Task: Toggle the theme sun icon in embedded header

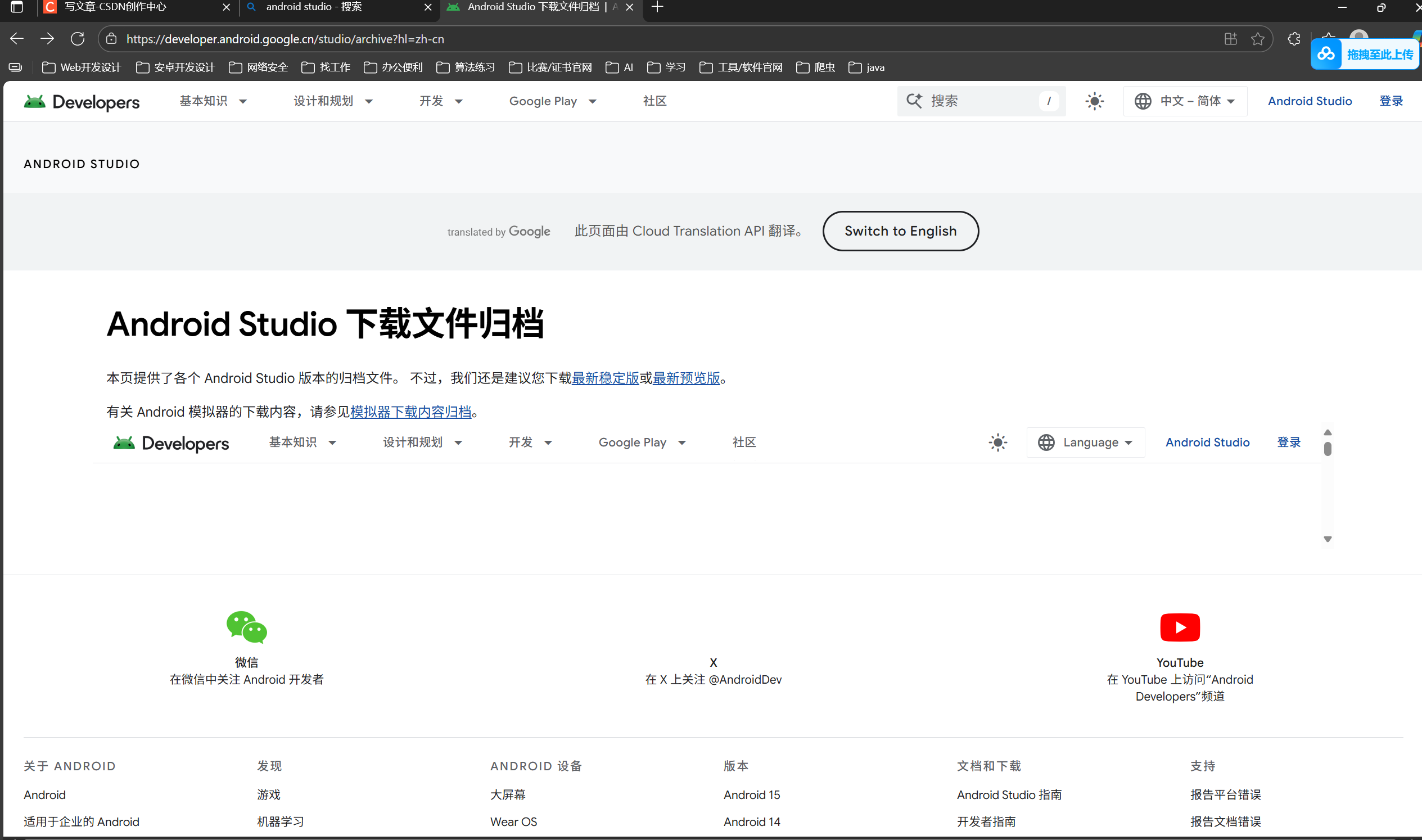Action: pos(997,442)
